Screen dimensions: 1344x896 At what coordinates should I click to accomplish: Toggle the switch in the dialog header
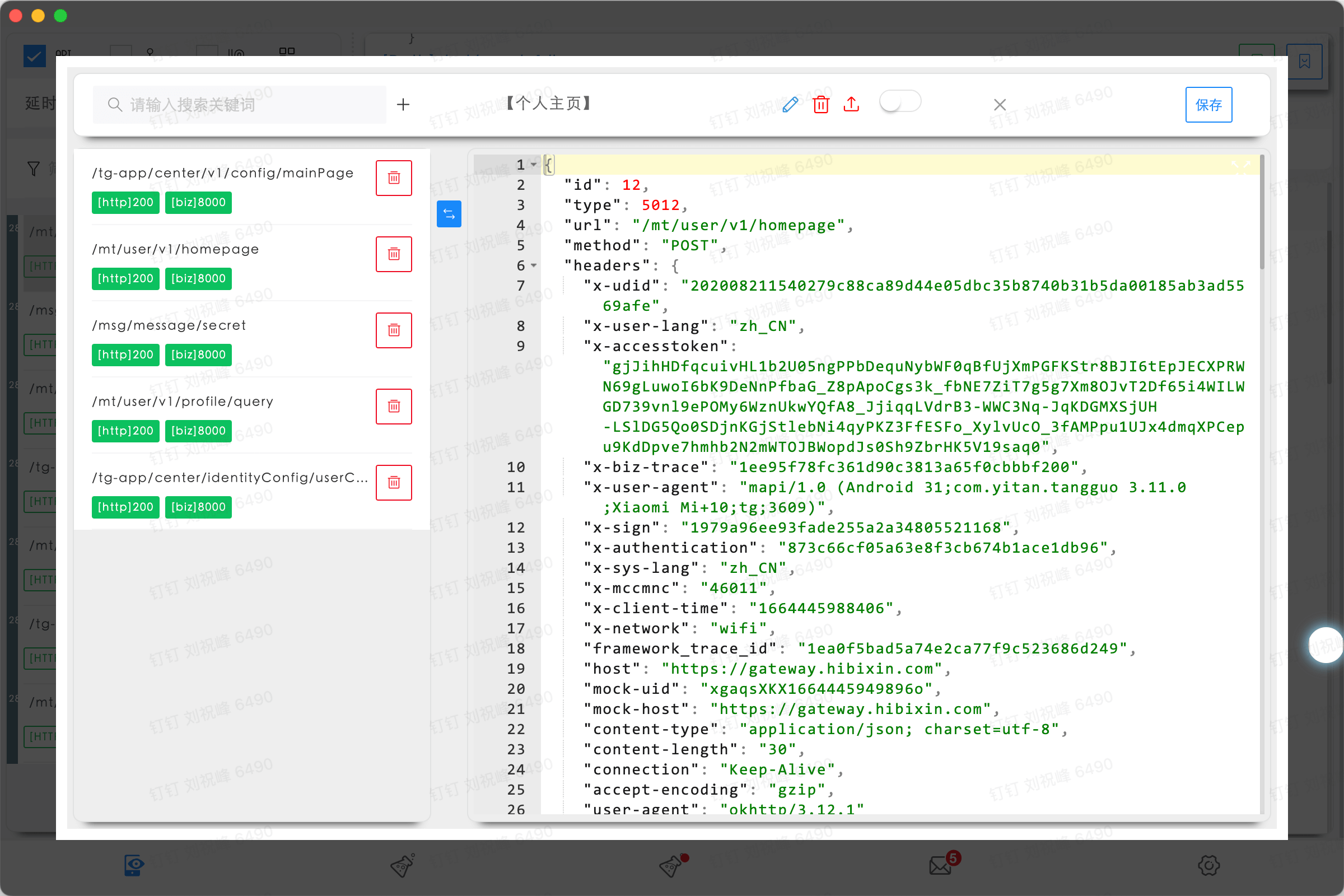899,102
